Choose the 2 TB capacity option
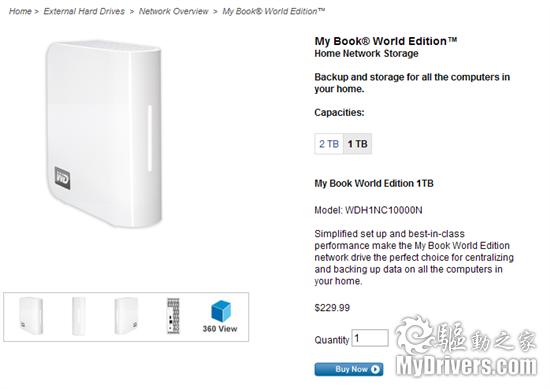 coord(329,144)
